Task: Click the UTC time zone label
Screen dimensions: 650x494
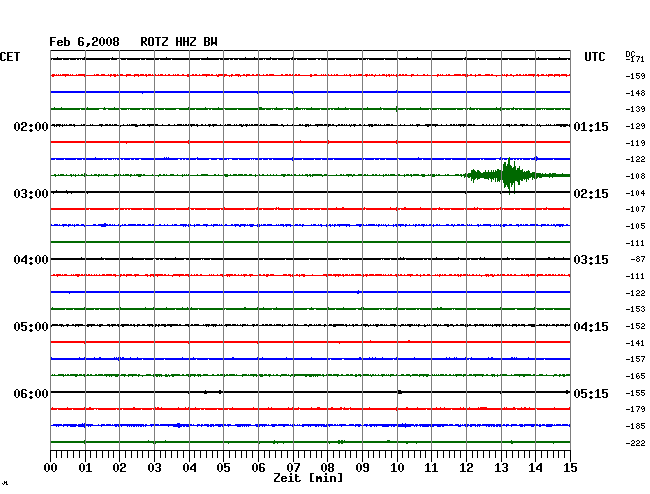Action: point(594,57)
